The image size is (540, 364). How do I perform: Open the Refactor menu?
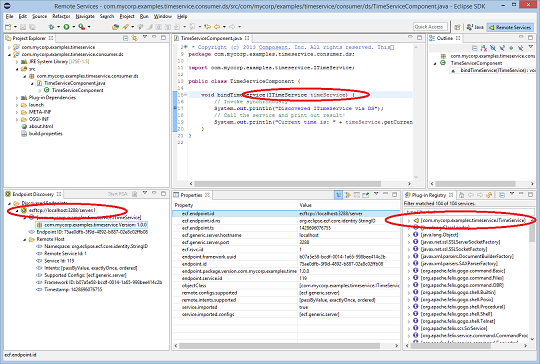click(61, 16)
